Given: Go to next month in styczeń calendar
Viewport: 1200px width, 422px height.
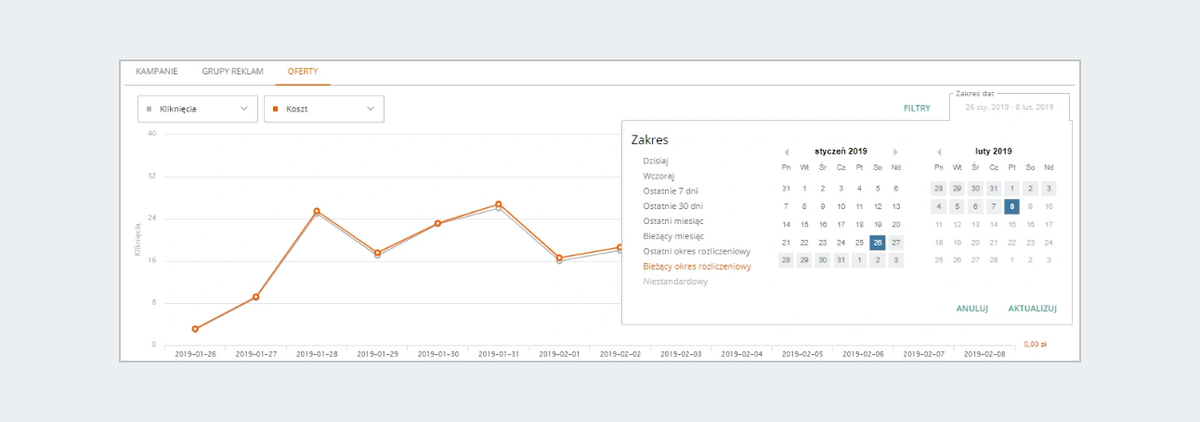Looking at the screenshot, I should tap(895, 151).
